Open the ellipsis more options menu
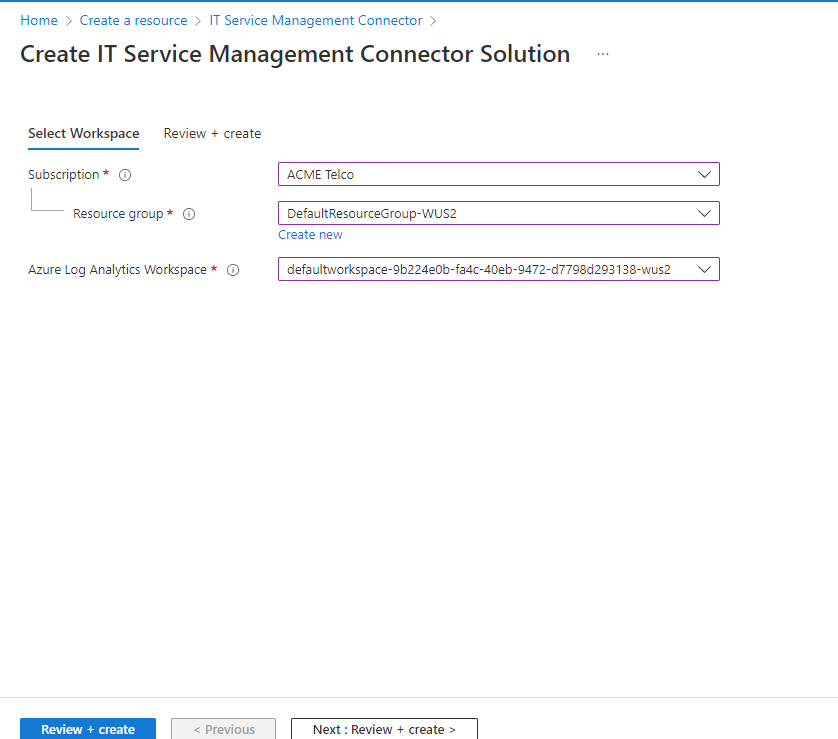The width and height of the screenshot is (838, 739). tap(603, 54)
